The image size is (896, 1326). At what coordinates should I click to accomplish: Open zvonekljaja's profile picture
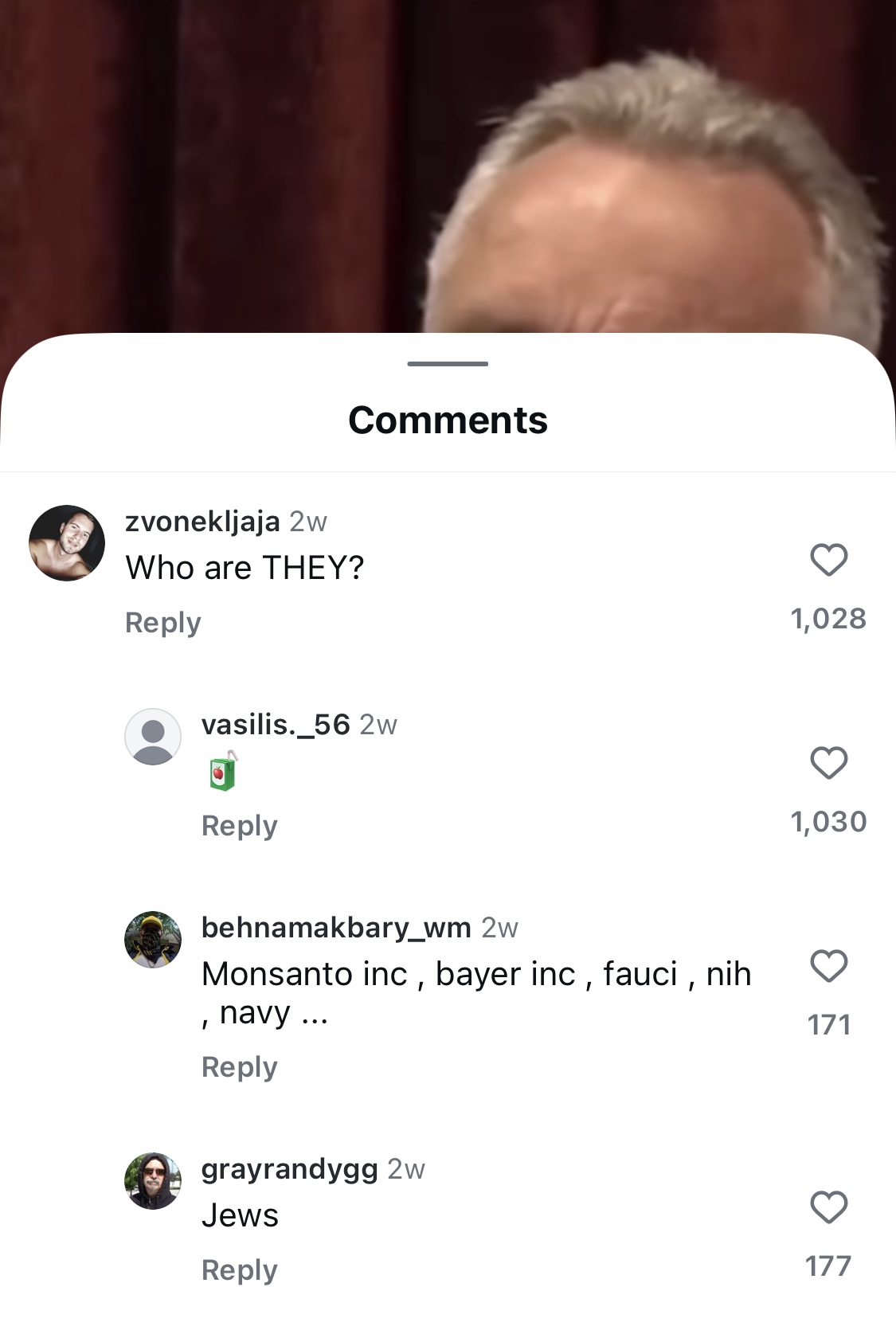pyautogui.click(x=67, y=542)
